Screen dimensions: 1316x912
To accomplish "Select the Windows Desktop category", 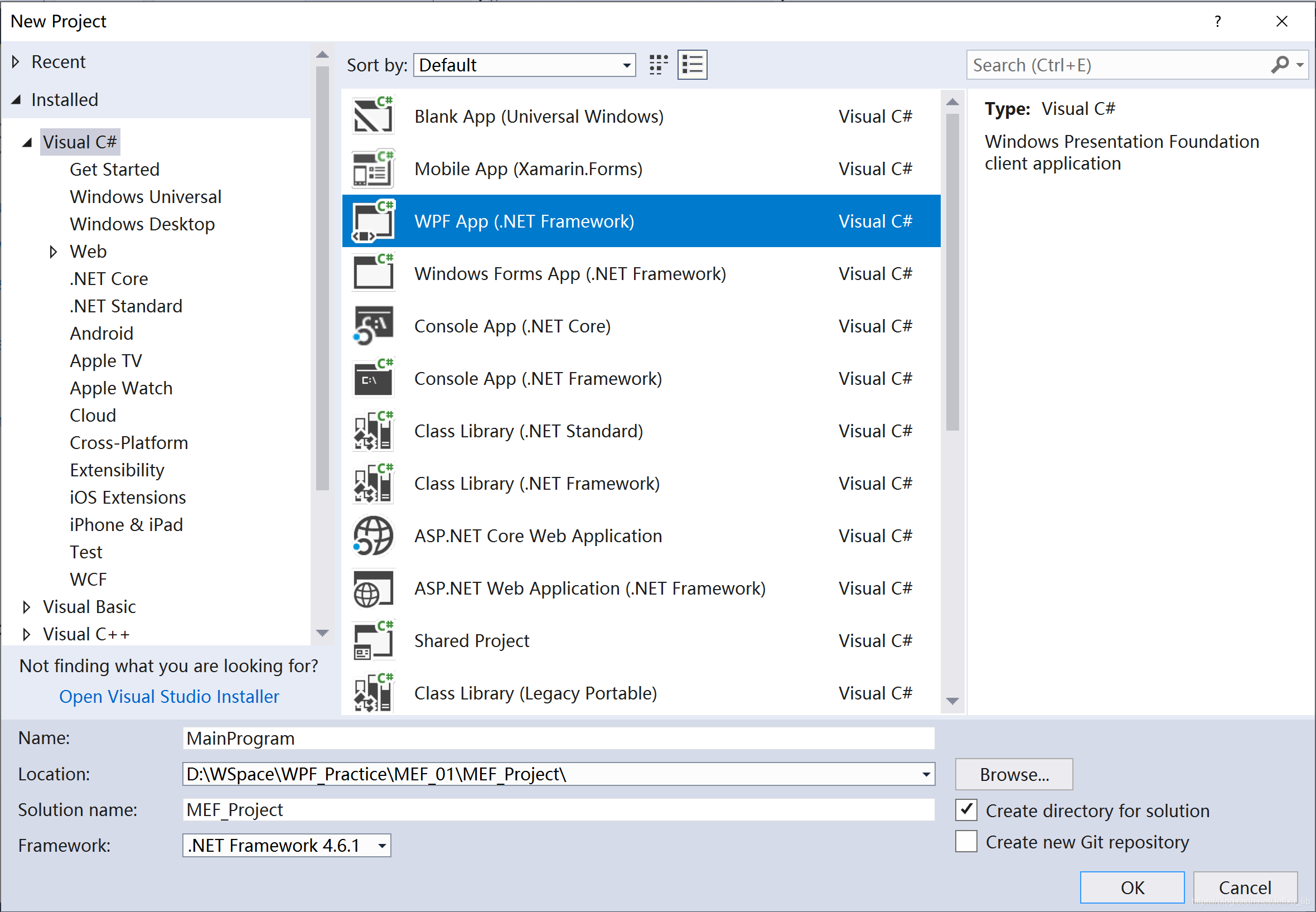I will click(x=142, y=224).
